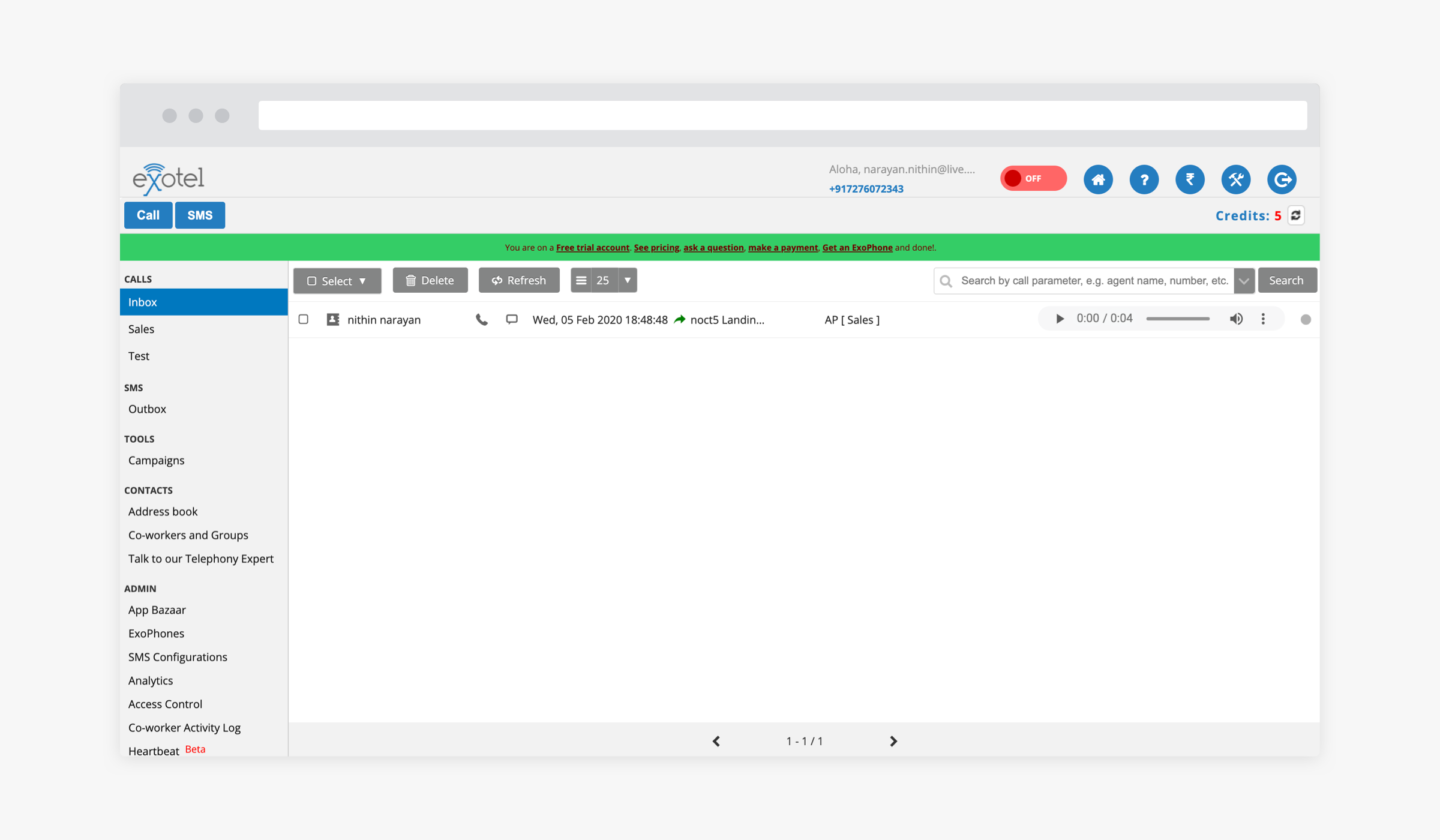Click the home icon in header

point(1098,179)
